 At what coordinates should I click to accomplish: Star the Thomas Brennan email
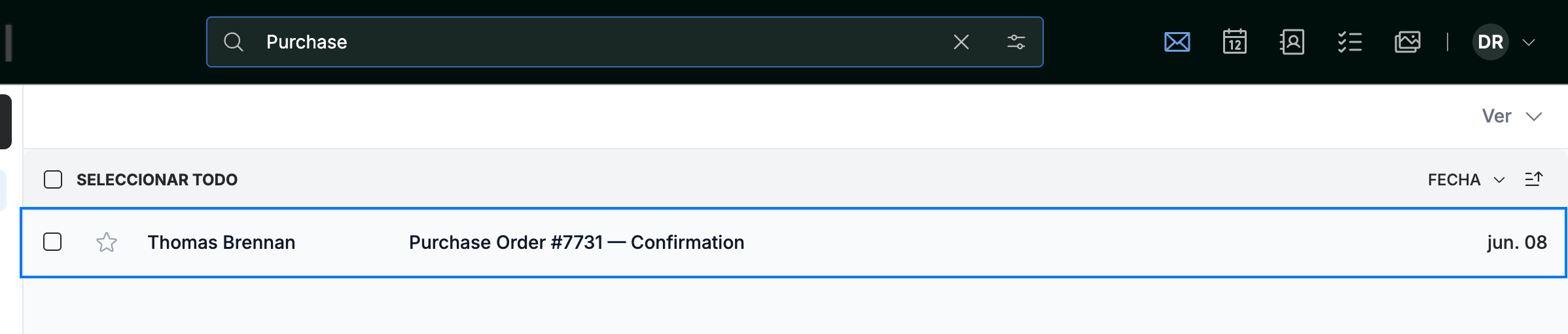(x=106, y=242)
